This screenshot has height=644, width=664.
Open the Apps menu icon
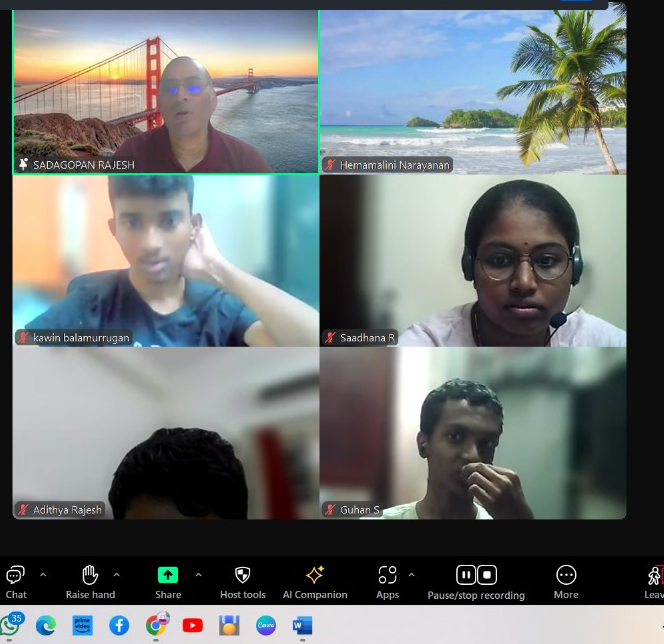coord(387,576)
